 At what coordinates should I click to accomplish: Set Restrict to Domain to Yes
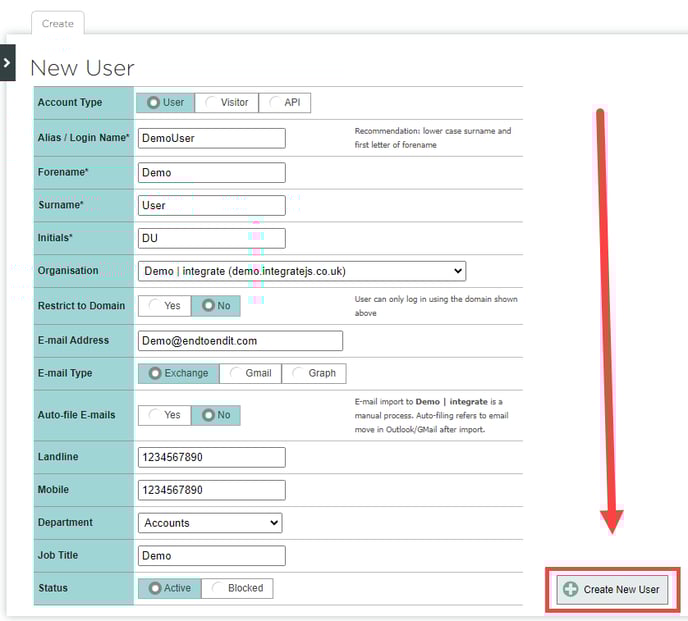164,306
